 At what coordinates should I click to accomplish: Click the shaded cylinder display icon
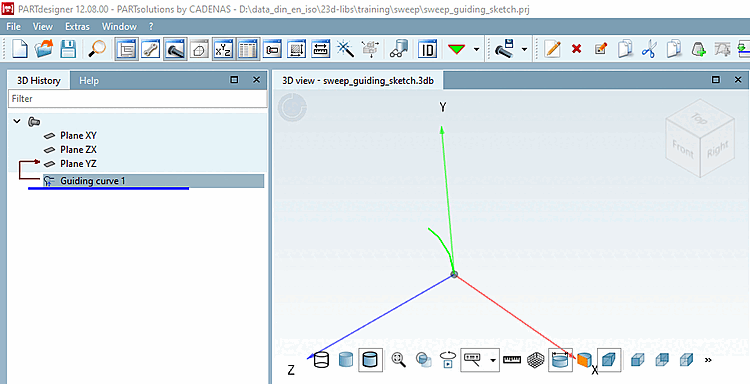pos(346,360)
